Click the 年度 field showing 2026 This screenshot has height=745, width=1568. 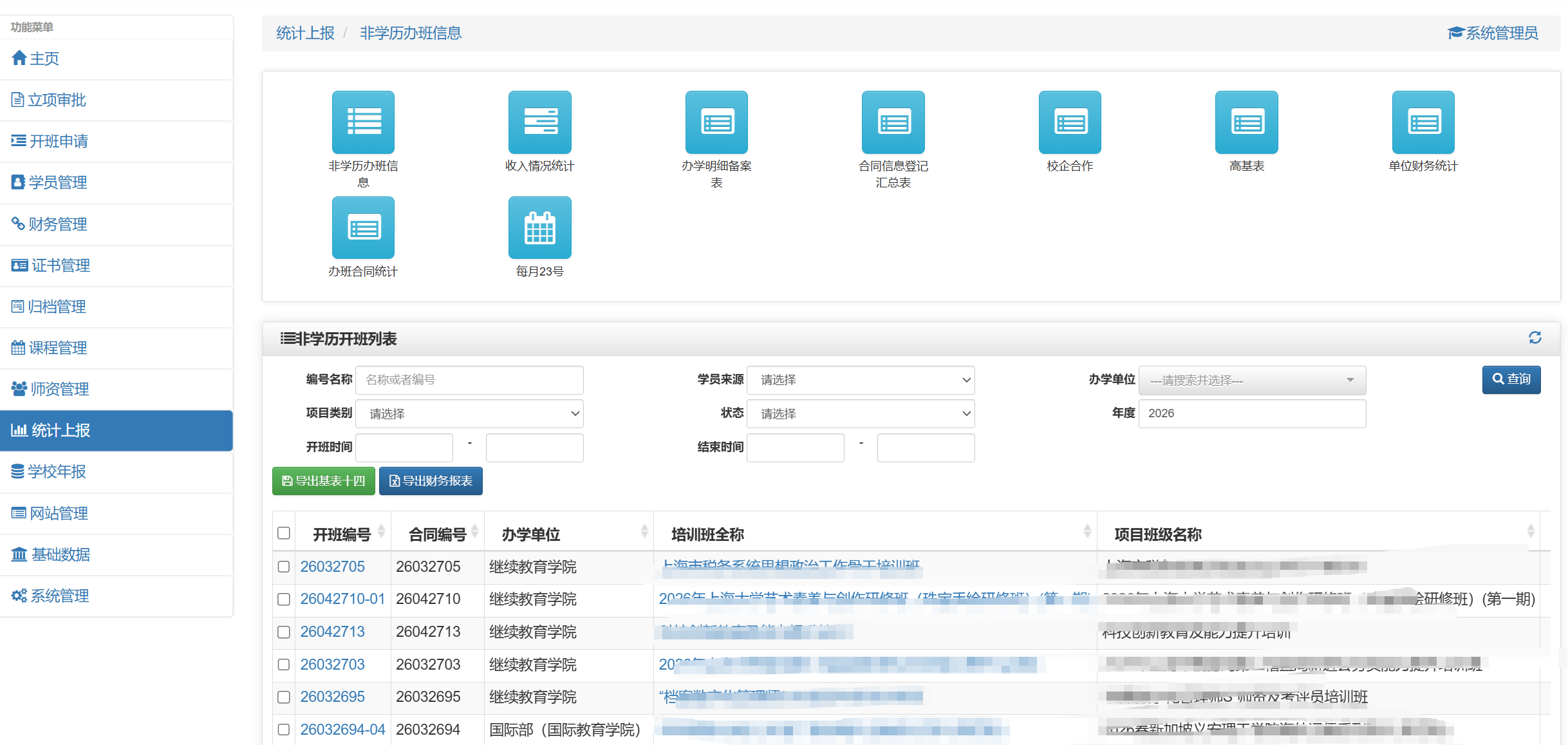pos(1252,413)
